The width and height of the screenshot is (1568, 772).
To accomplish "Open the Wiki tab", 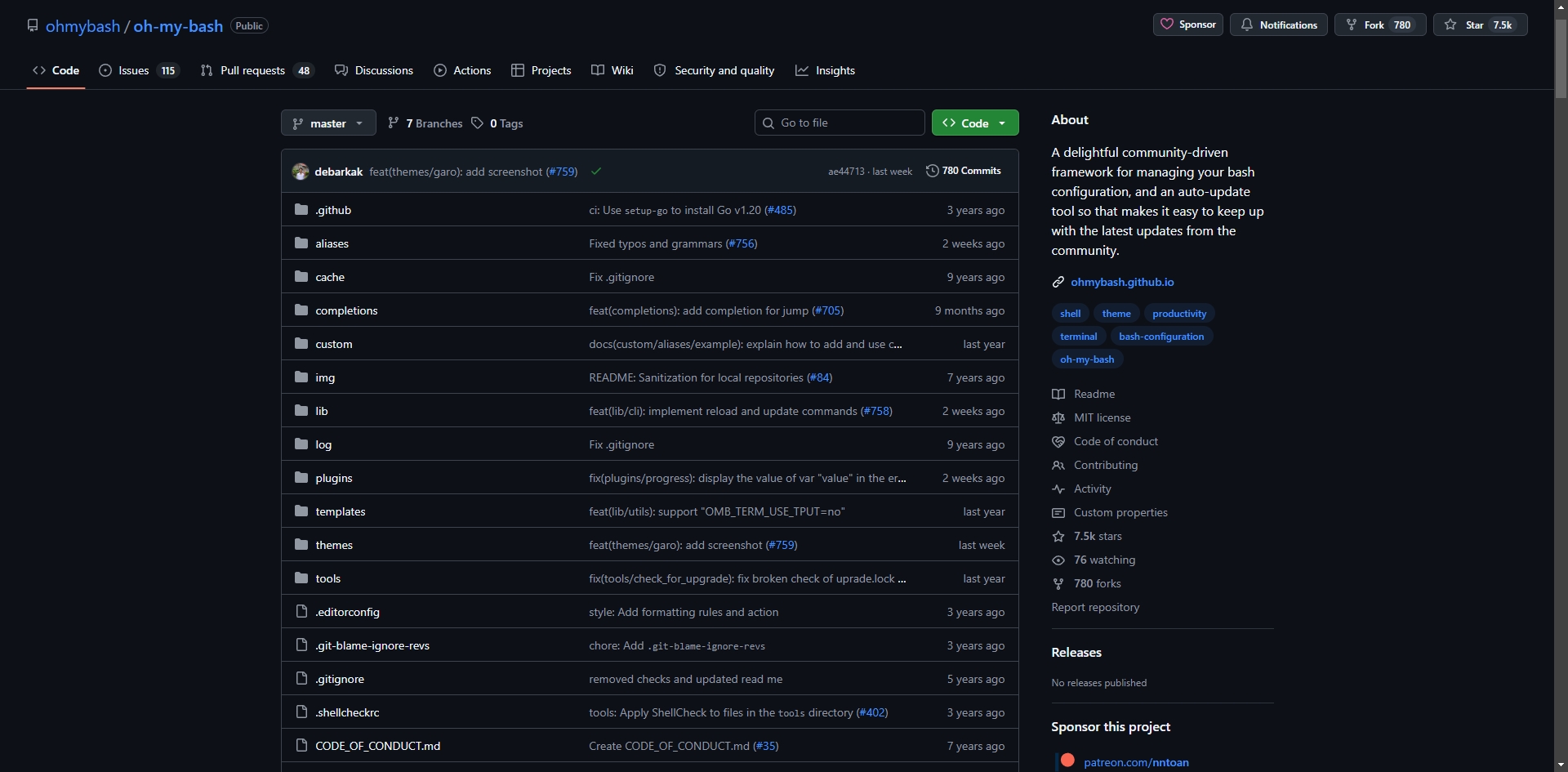I will click(612, 70).
